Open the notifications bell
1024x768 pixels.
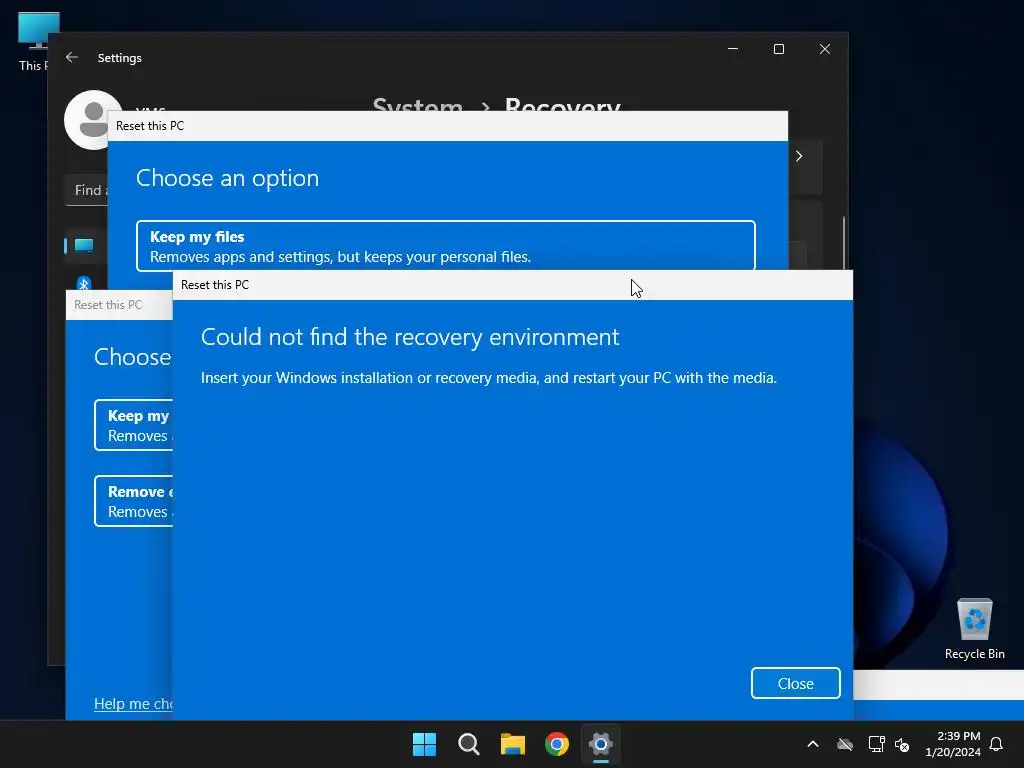coord(996,744)
